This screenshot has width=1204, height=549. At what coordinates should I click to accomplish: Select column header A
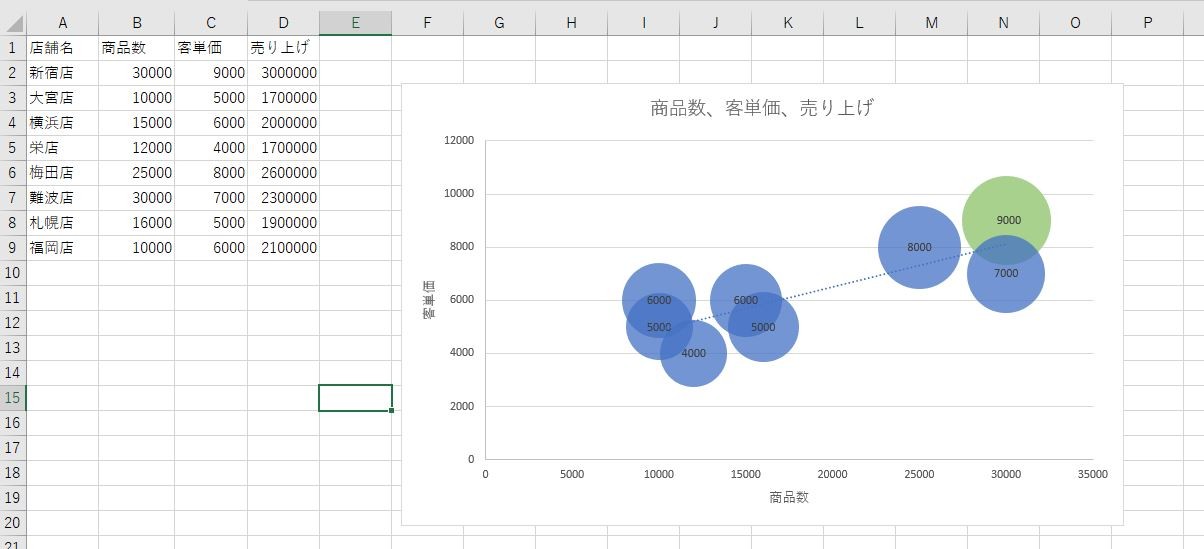click(x=62, y=23)
